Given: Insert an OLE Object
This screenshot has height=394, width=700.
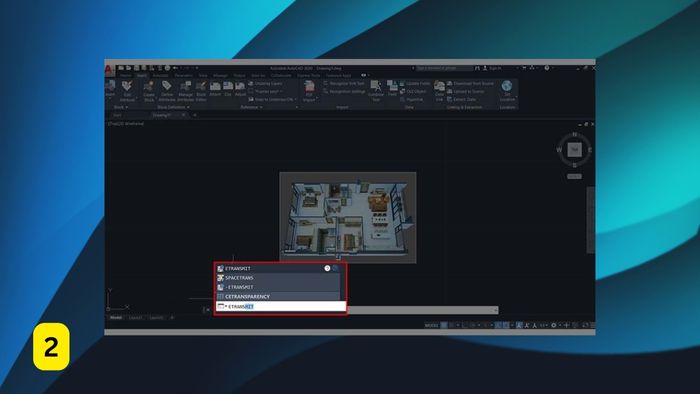Looking at the screenshot, I should 413,91.
